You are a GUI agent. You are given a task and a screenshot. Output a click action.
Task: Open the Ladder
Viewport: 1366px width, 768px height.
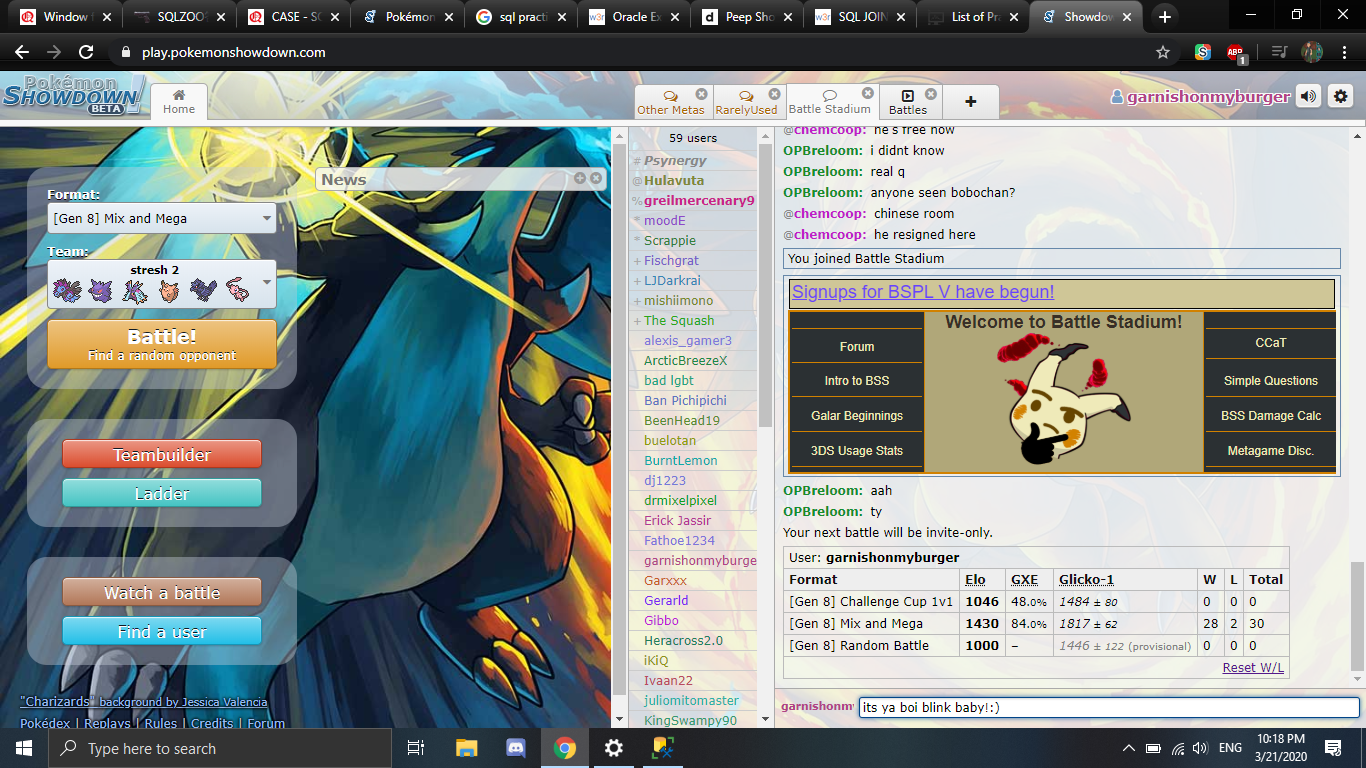tap(162, 493)
